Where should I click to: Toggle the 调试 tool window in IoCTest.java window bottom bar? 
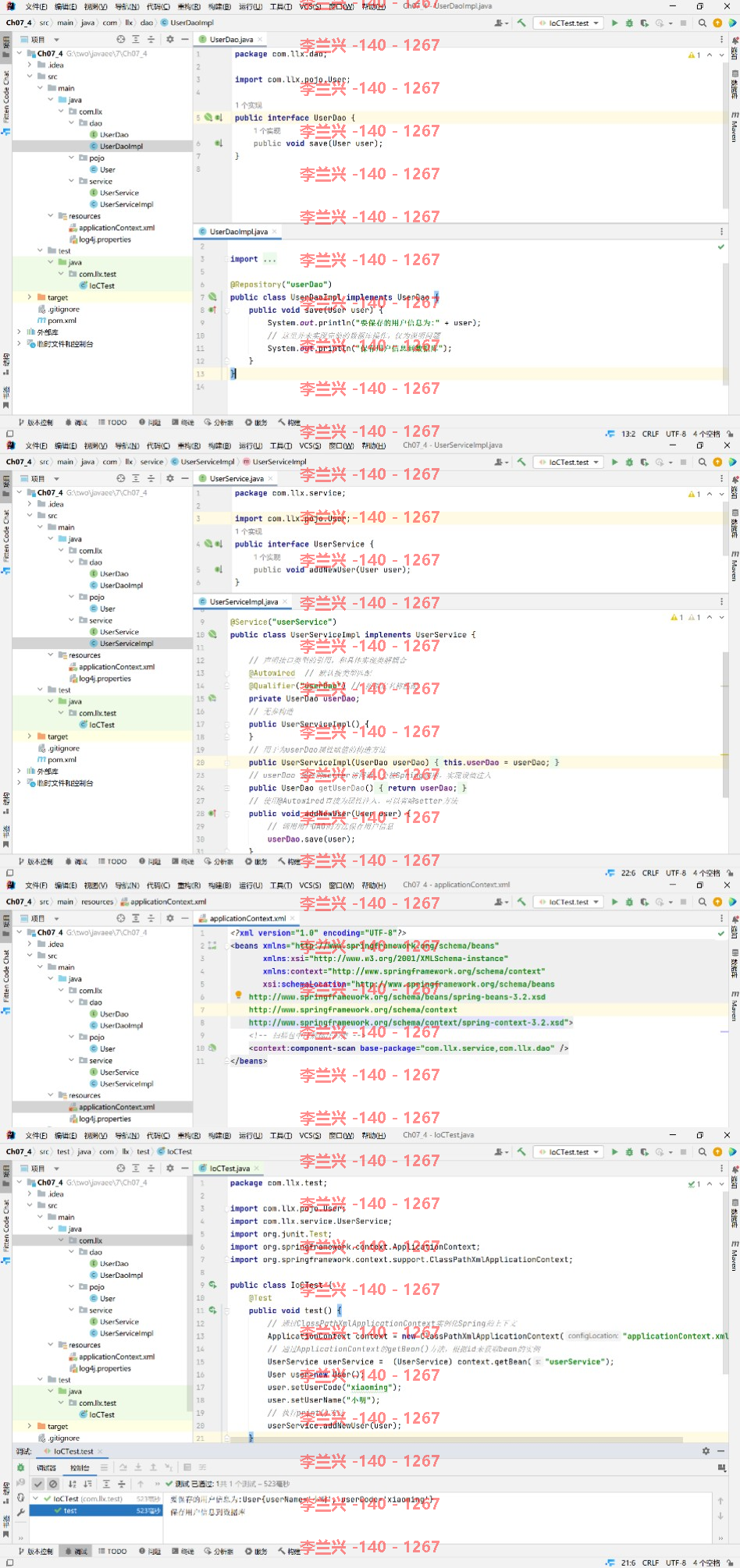pos(76,1552)
